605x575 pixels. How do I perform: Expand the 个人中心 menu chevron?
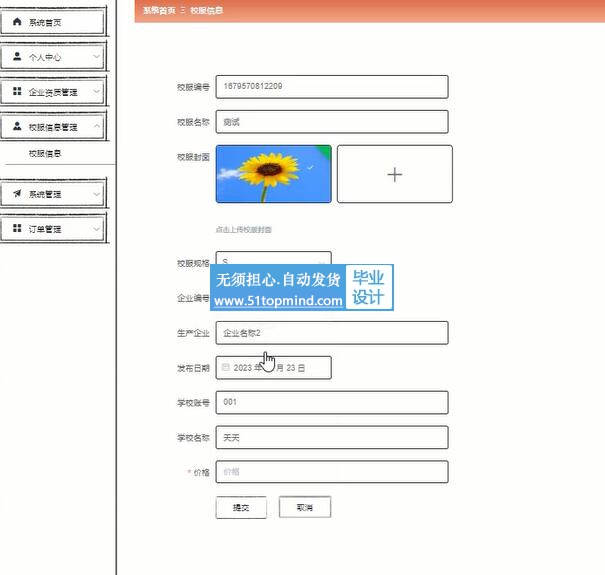point(96,57)
